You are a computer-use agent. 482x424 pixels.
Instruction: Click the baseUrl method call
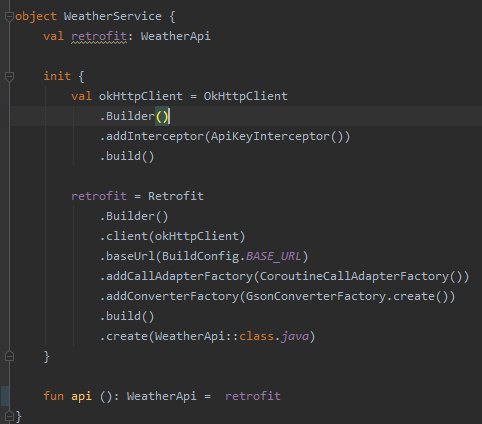tap(130, 256)
